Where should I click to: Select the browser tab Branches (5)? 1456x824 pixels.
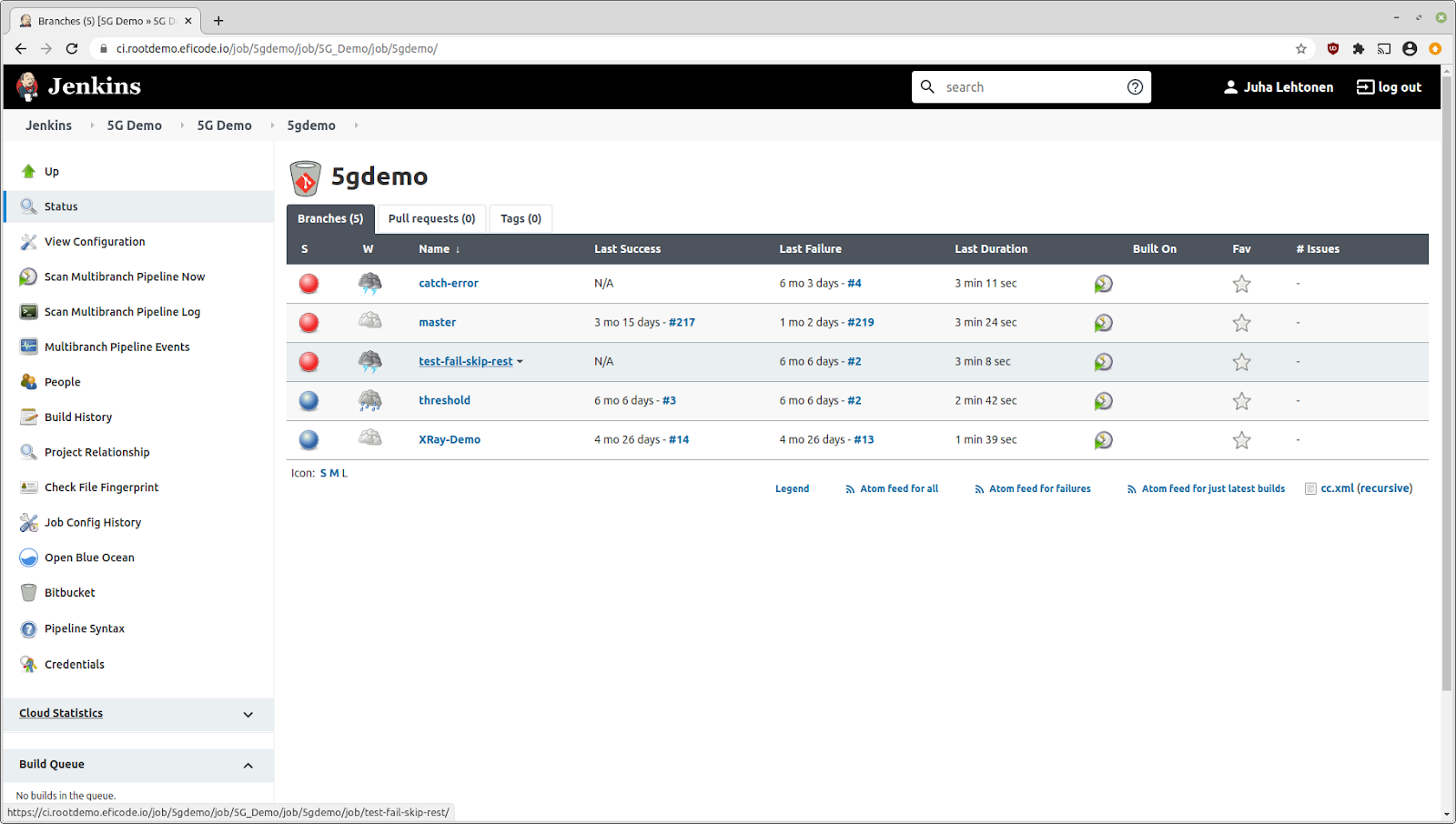pos(105,21)
